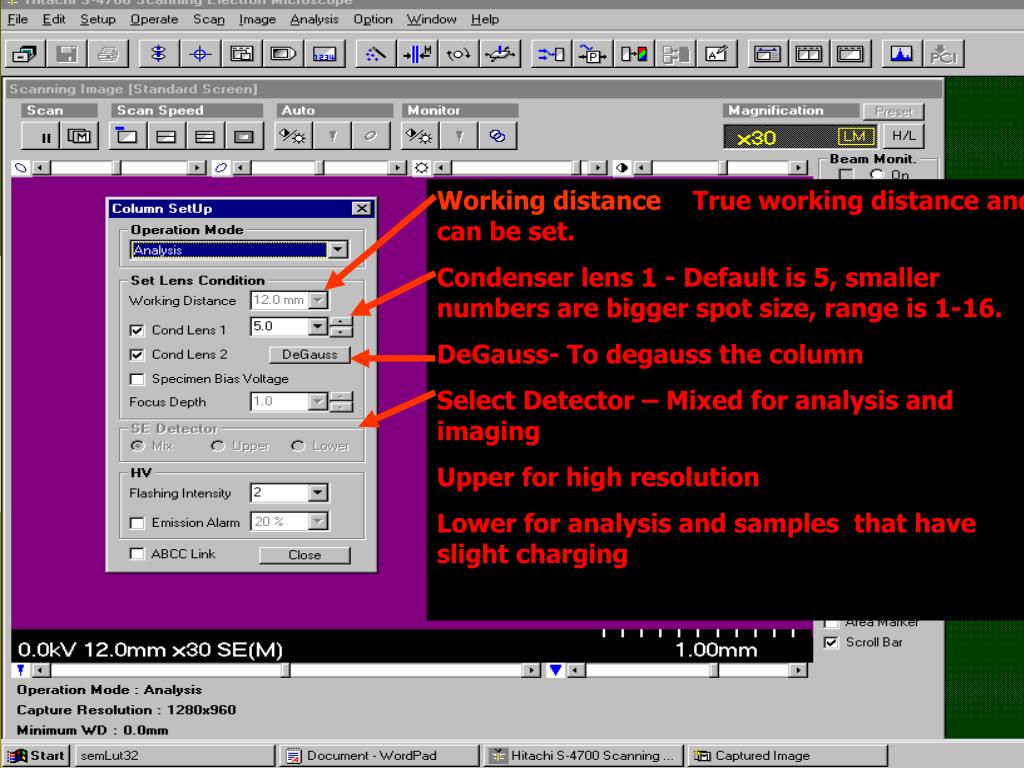Image resolution: width=1024 pixels, height=768 pixels.
Task: Open the Operate menu
Action: point(154,19)
